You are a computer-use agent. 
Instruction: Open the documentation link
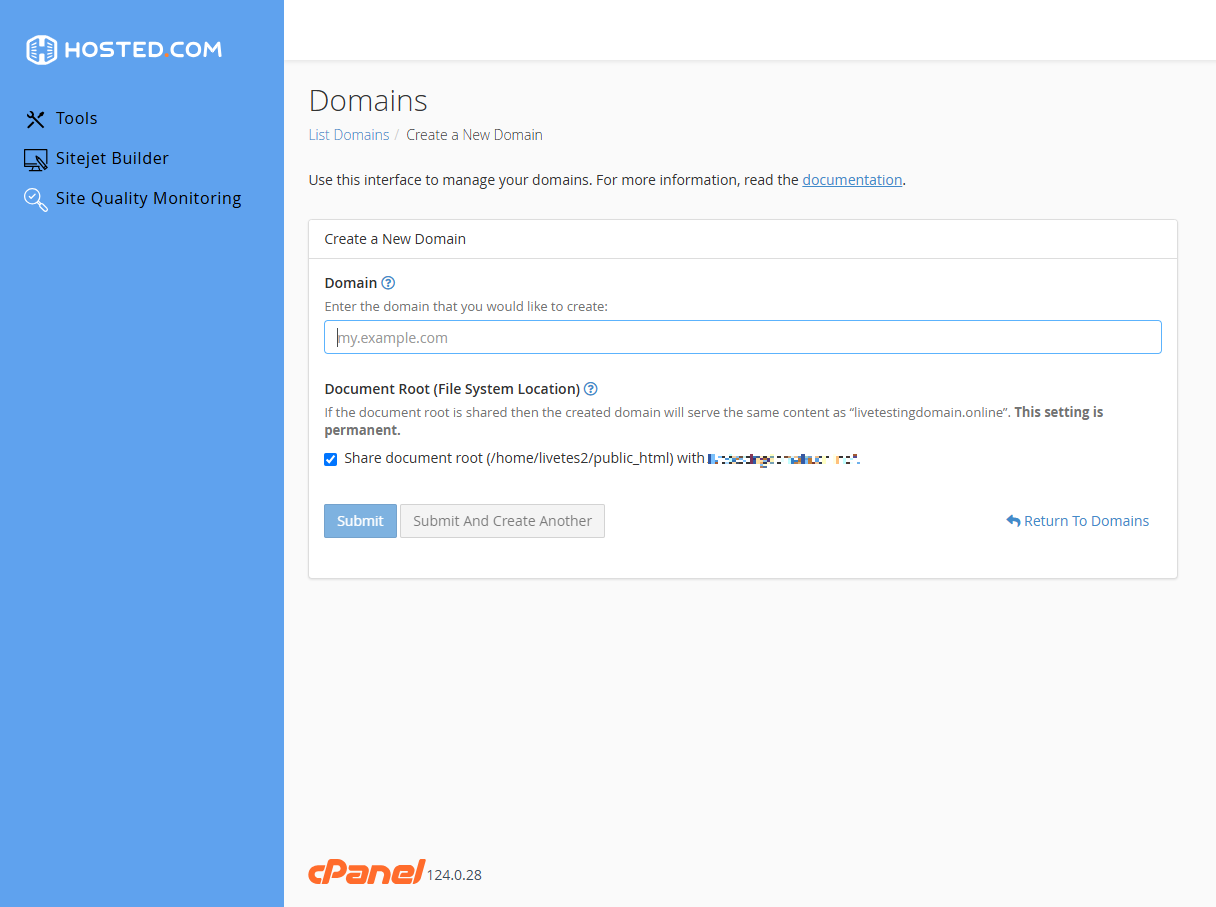pyautogui.click(x=852, y=179)
